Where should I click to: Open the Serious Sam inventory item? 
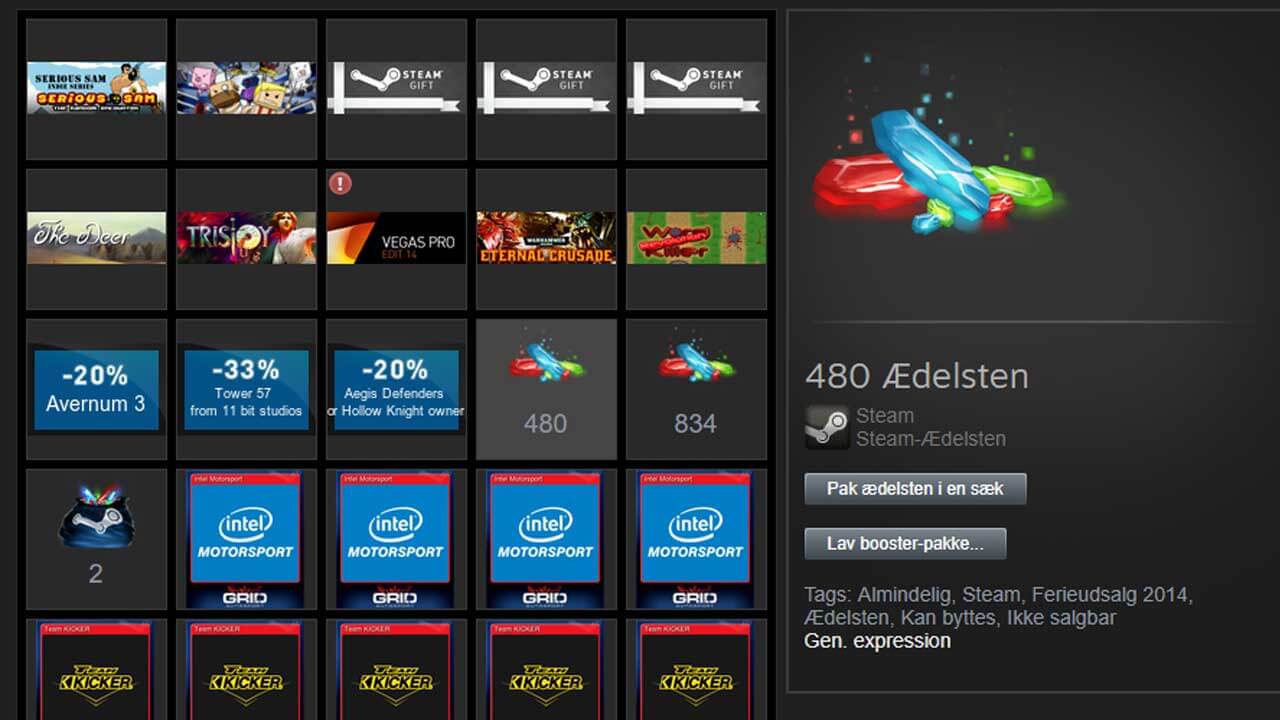[96, 89]
